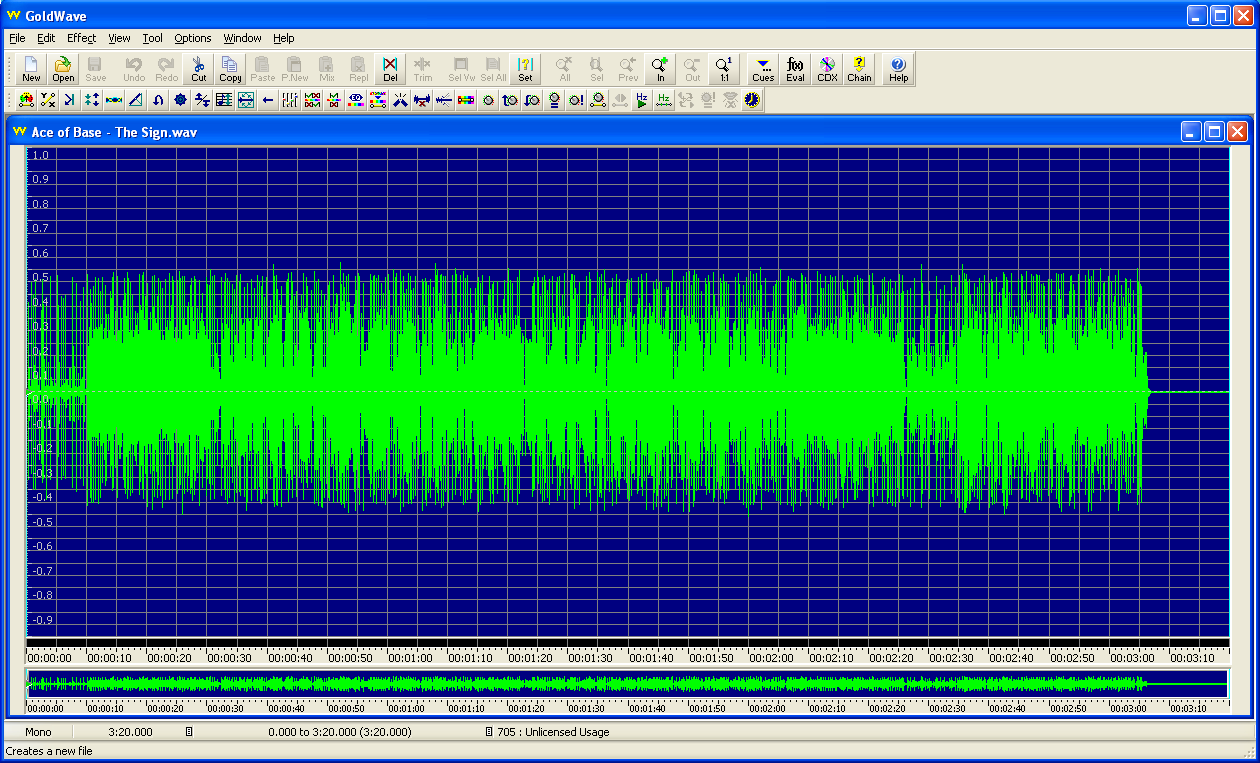Click the Repl replace button
The height and width of the screenshot is (763, 1260).
[358, 69]
